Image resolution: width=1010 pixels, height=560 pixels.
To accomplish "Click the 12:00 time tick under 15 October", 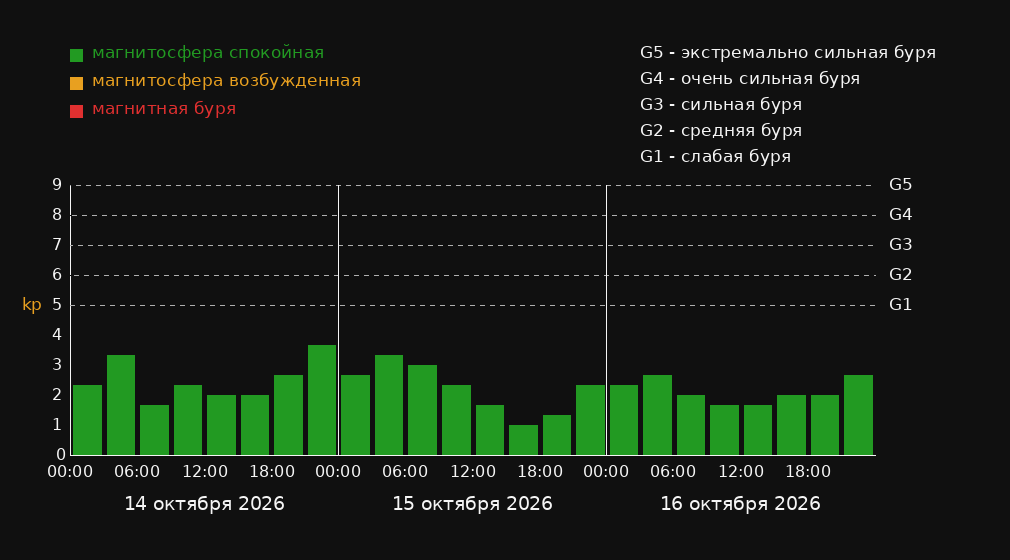I will click(473, 472).
